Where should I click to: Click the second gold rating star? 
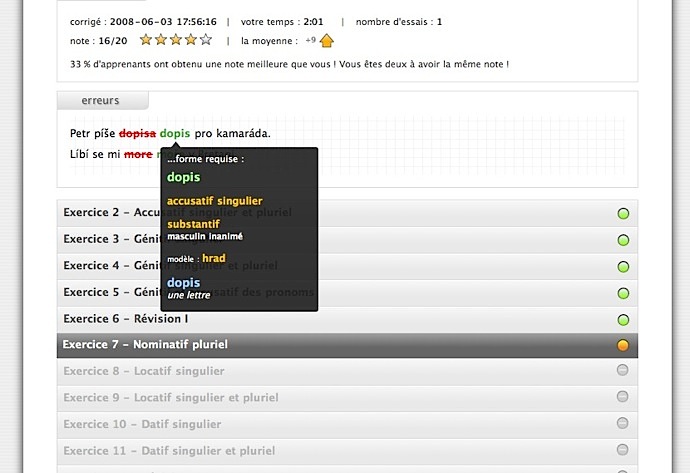point(161,40)
